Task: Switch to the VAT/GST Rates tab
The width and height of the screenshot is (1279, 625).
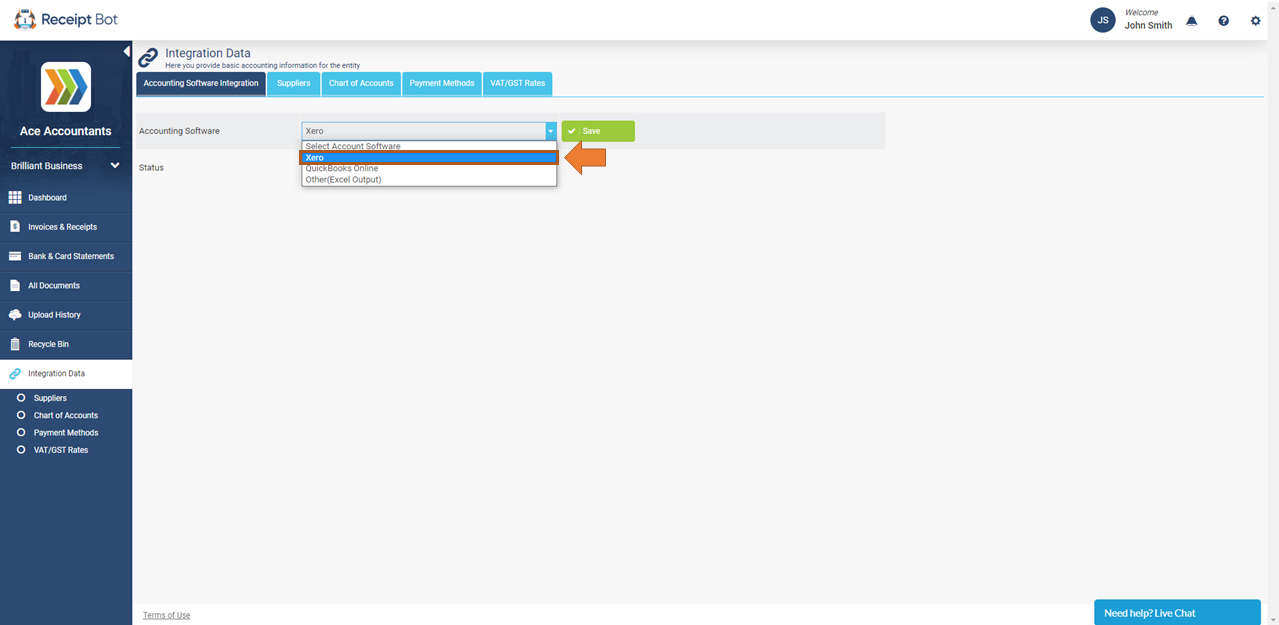Action: point(518,84)
